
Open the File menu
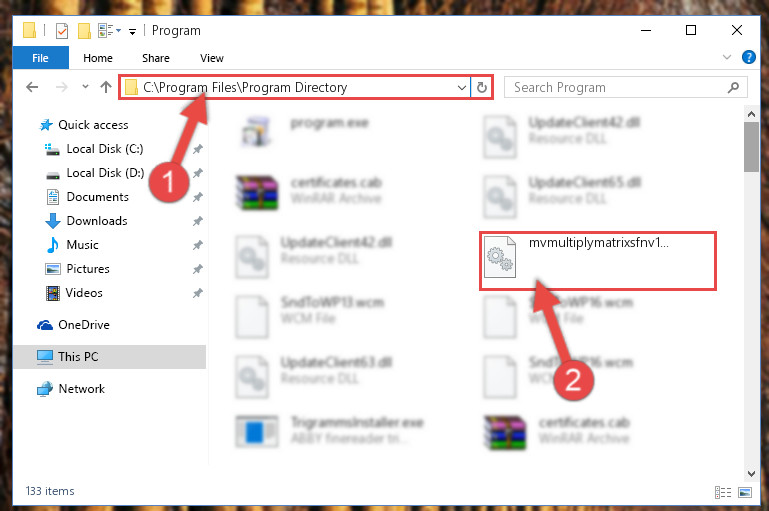pyautogui.click(x=40, y=58)
